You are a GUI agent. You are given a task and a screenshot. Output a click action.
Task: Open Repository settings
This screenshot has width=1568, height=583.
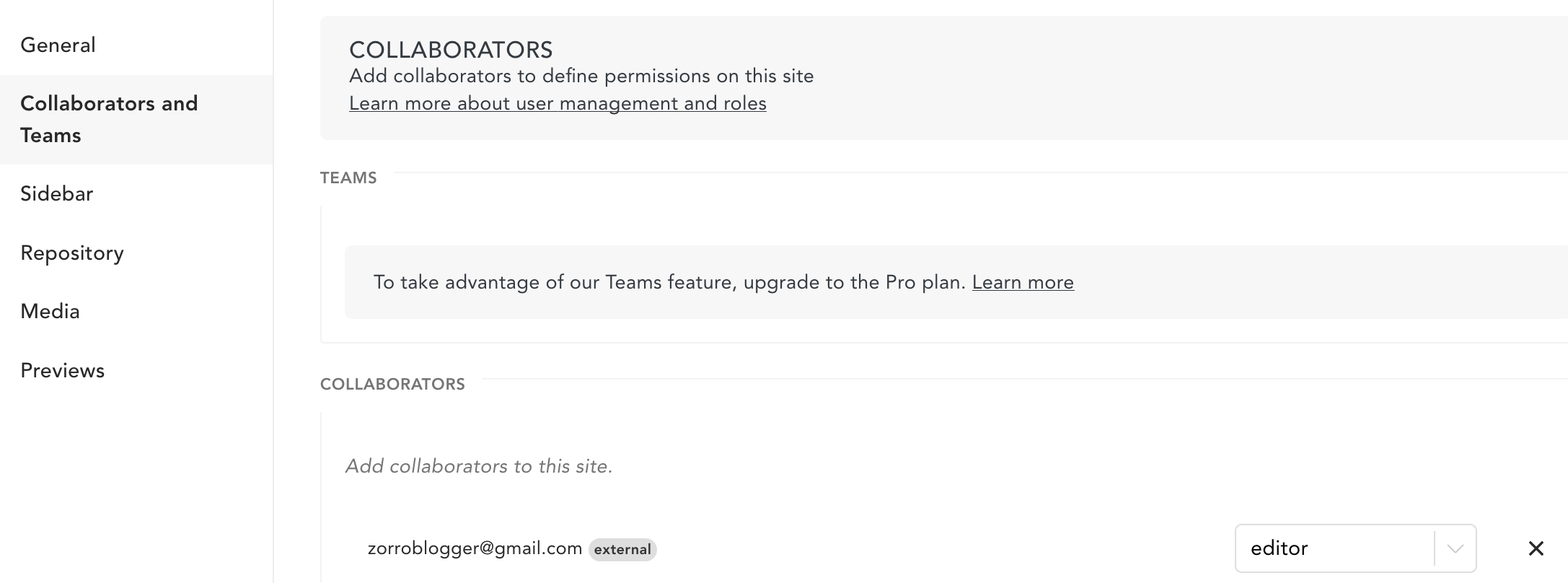pos(72,253)
